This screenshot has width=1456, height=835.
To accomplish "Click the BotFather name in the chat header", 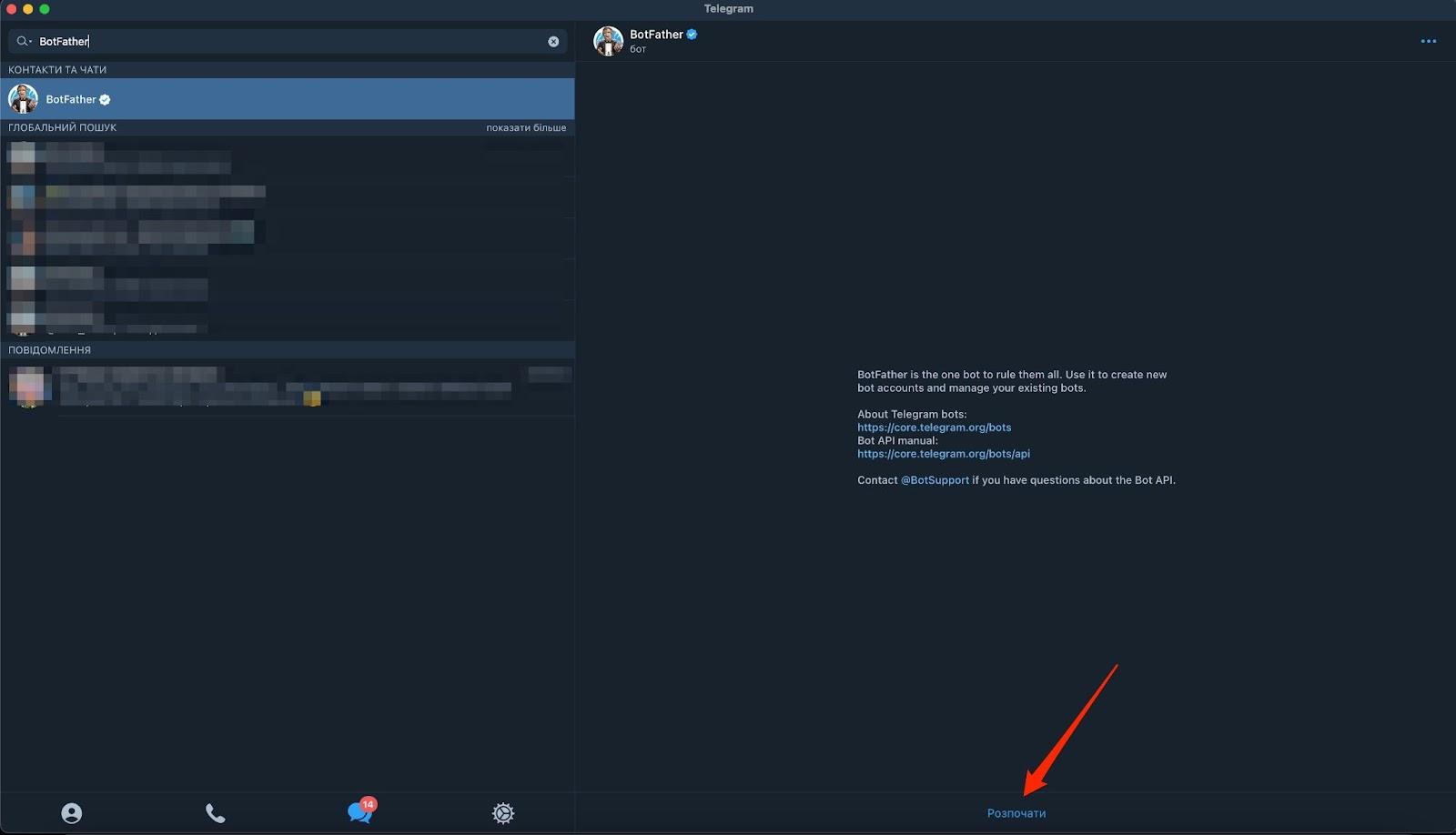I will [656, 35].
